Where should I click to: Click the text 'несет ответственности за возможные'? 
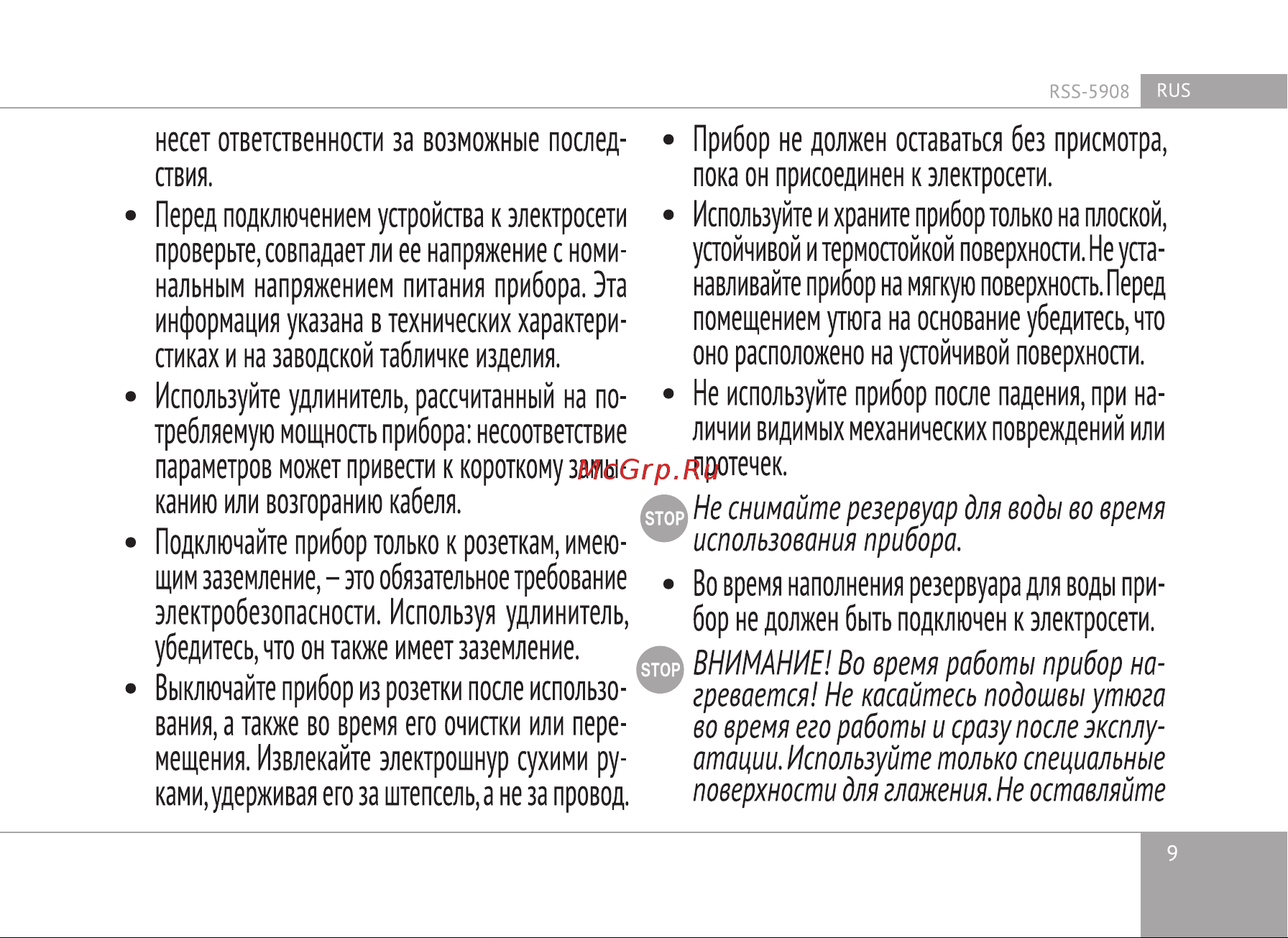point(347,141)
